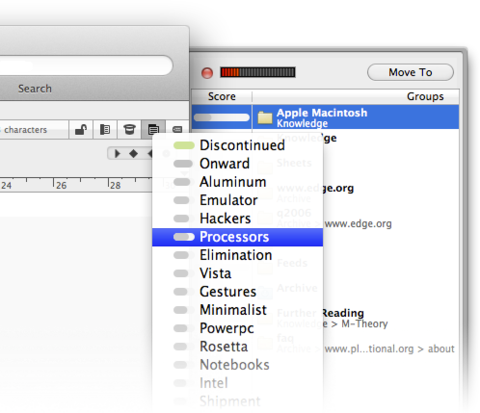
Task: Click the unlocked padlock icon
Action: 81,129
